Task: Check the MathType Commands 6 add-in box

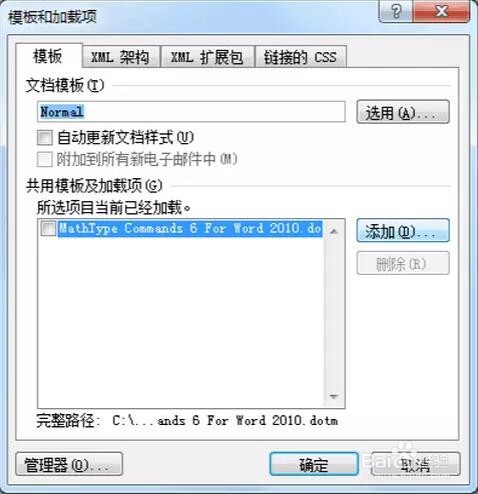Action: tap(48, 229)
